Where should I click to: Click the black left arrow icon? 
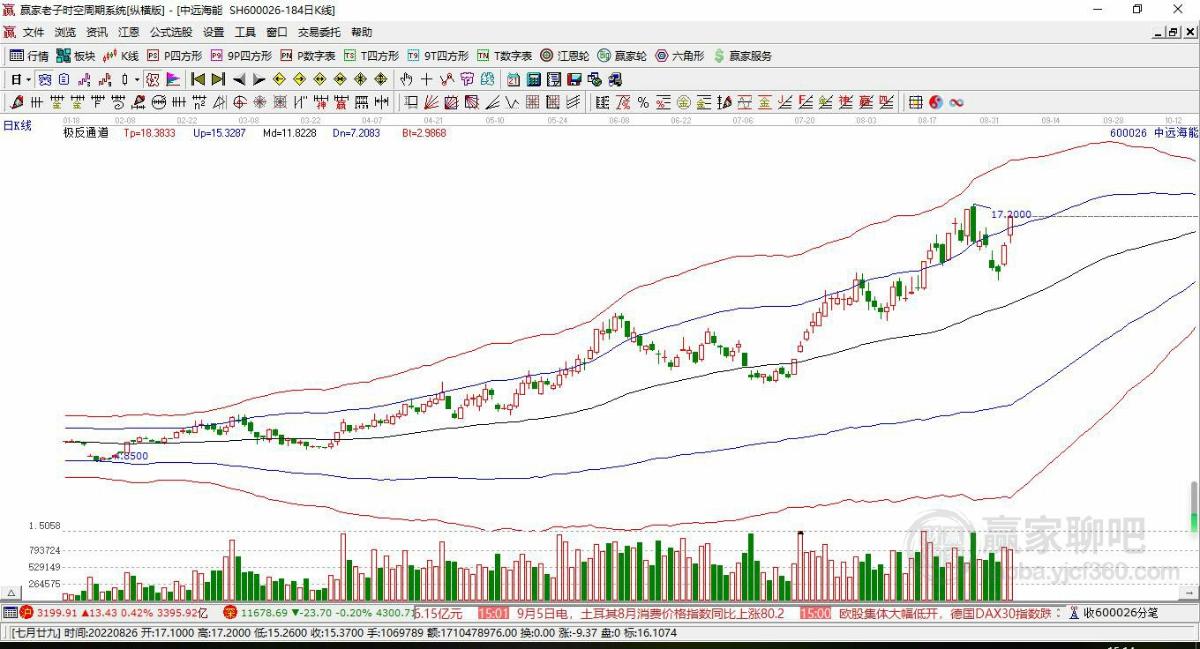239,79
